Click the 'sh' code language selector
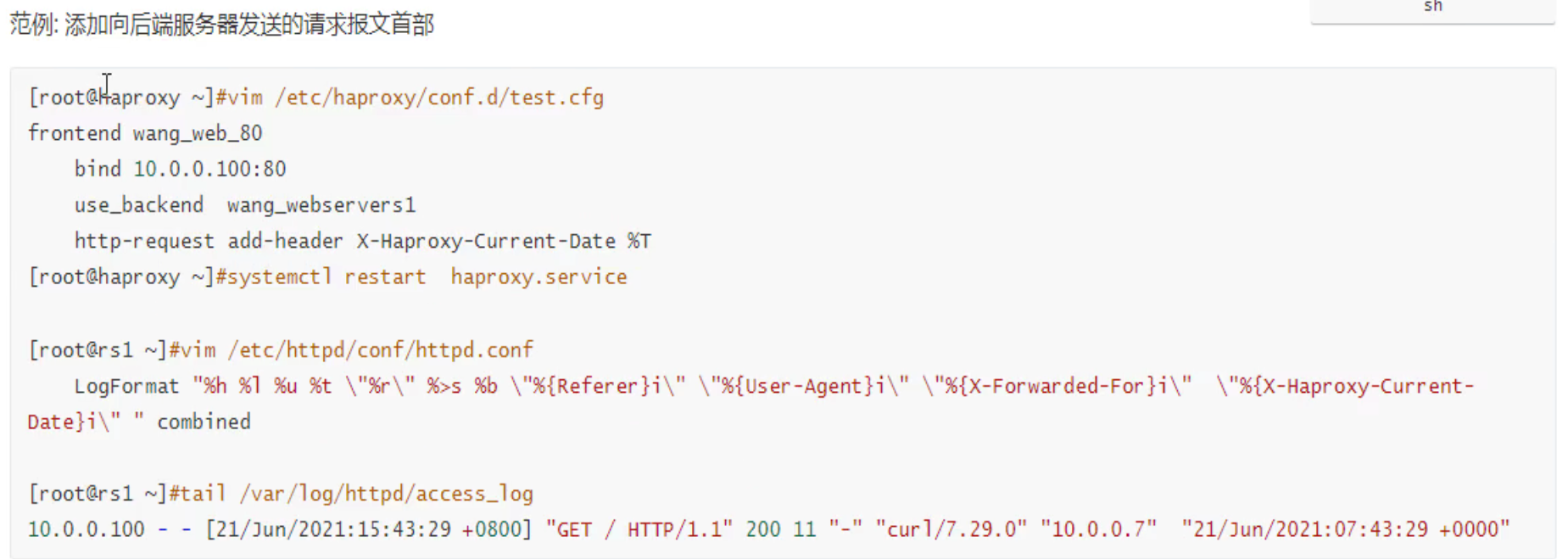The width and height of the screenshot is (1568, 559). (x=1432, y=8)
